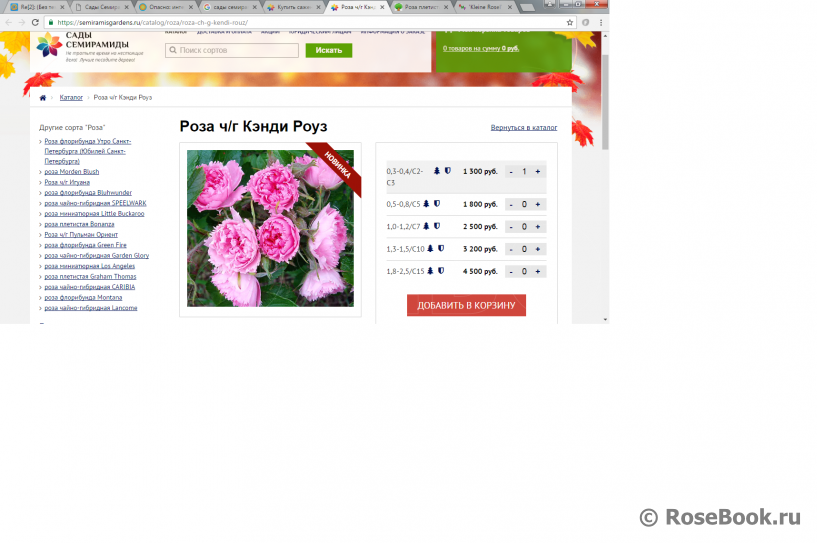Image resolution: width=817 pixels, height=543 pixels.
Task: Click the home icon in the breadcrumb
Action: click(x=42, y=98)
